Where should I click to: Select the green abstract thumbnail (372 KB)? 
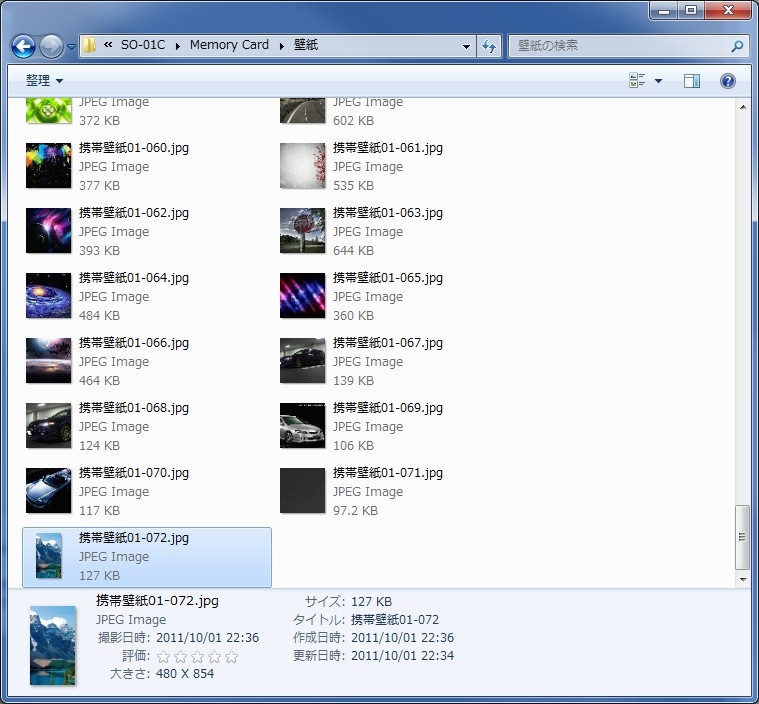point(48,110)
